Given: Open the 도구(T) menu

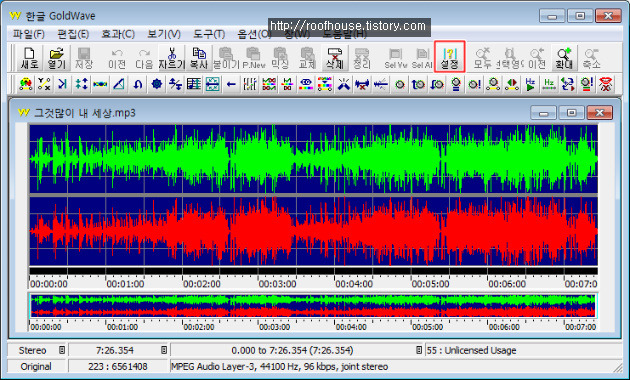Looking at the screenshot, I should point(209,34).
